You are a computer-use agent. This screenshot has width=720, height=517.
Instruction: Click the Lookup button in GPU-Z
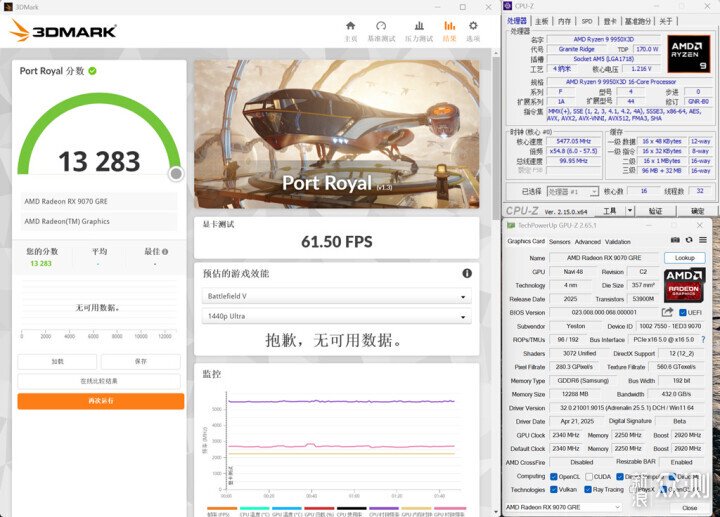coord(685,258)
